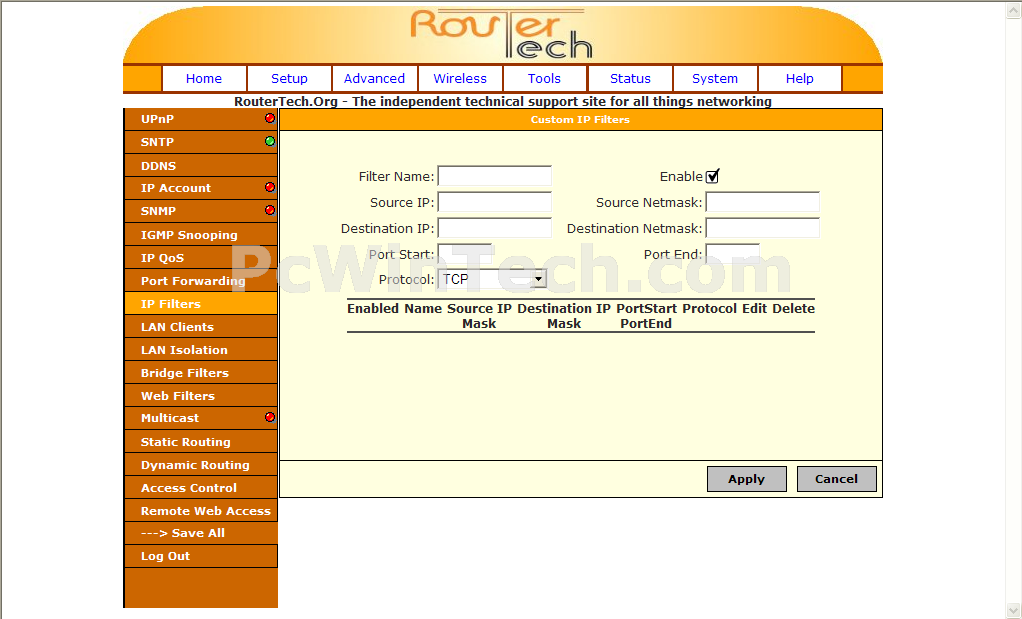Go to SNMP settings

pyautogui.click(x=201, y=211)
